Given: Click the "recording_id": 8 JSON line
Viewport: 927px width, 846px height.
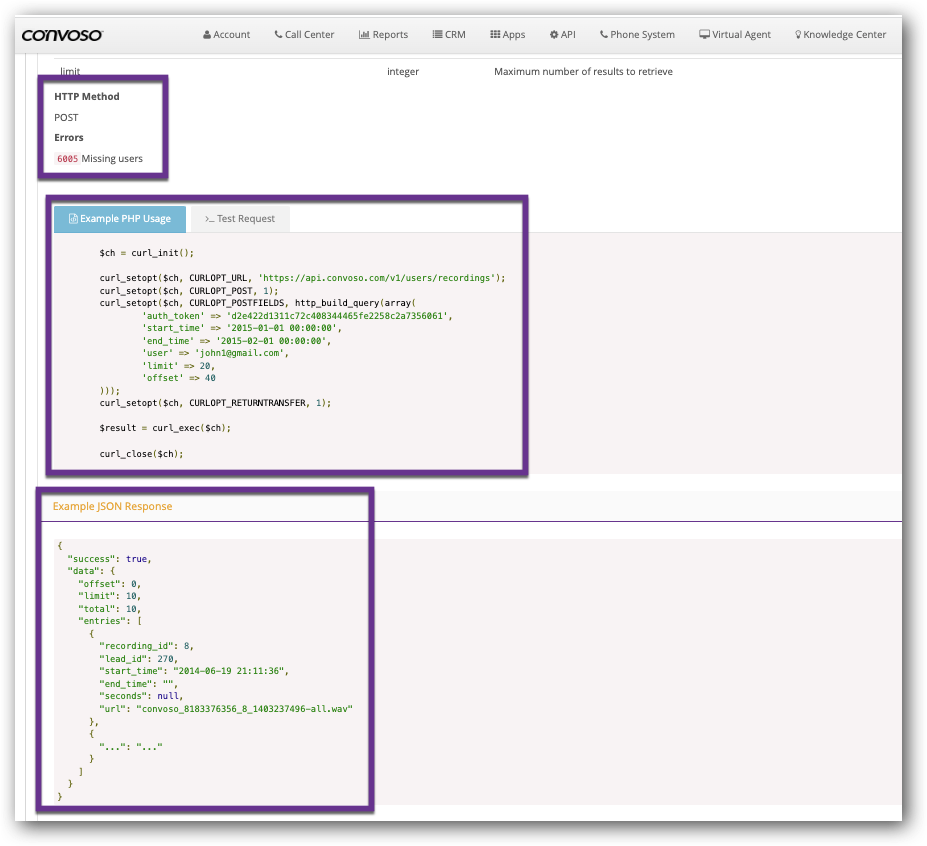Looking at the screenshot, I should (146, 646).
